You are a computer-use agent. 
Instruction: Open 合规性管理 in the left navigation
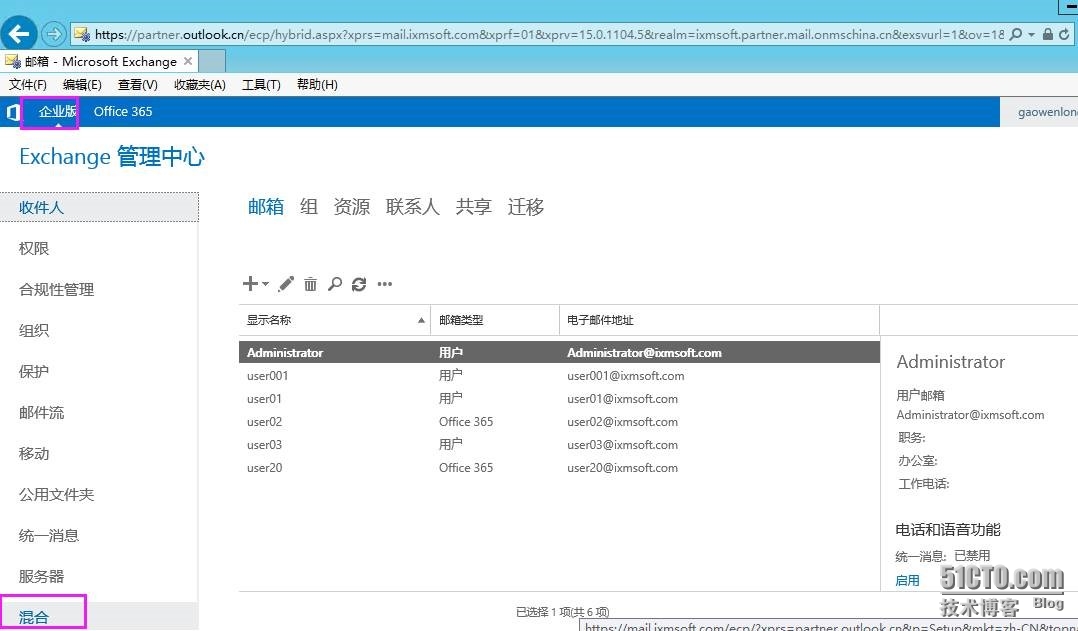click(x=56, y=289)
